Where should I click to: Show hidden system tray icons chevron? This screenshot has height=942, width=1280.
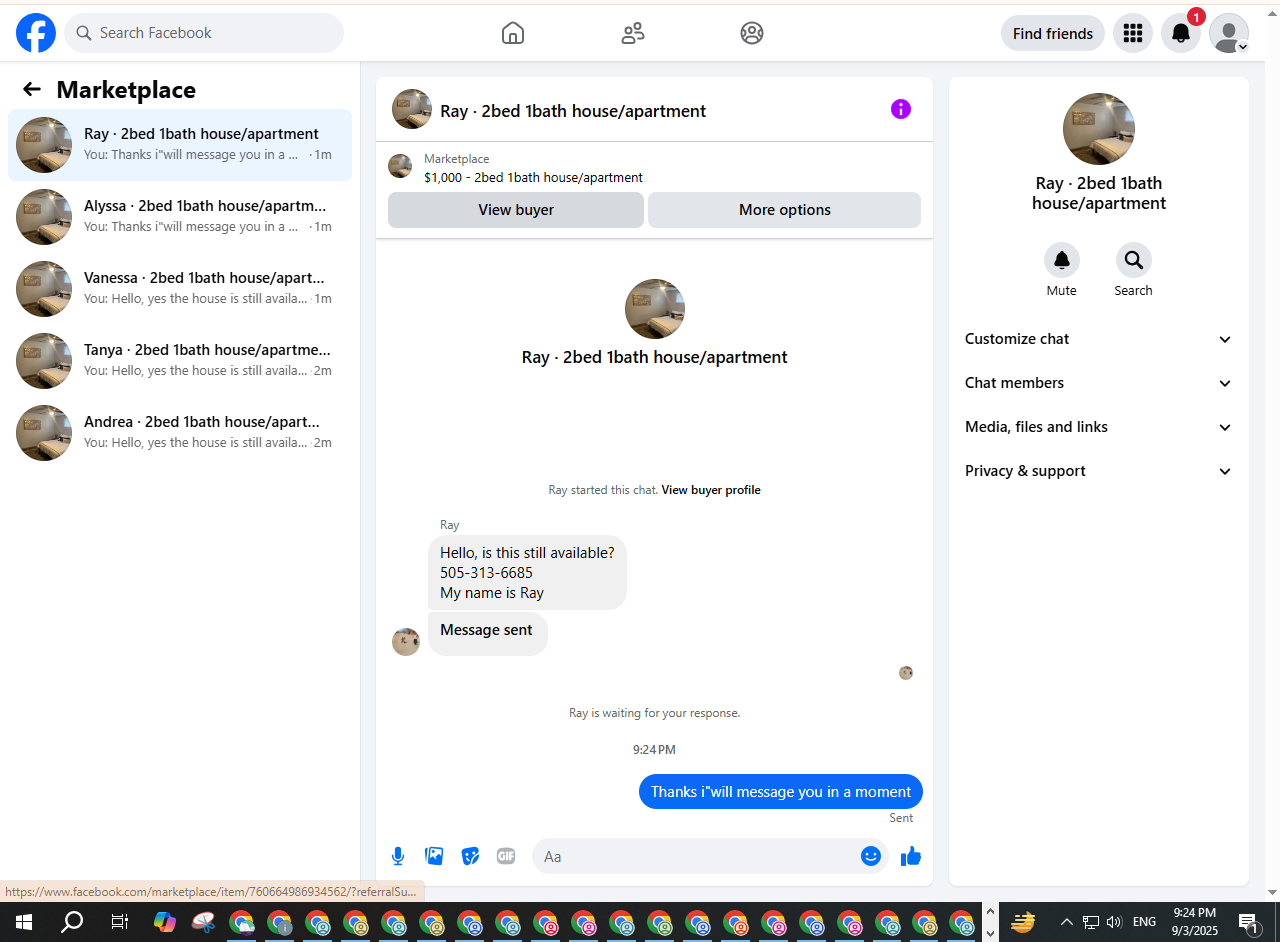pos(1067,922)
